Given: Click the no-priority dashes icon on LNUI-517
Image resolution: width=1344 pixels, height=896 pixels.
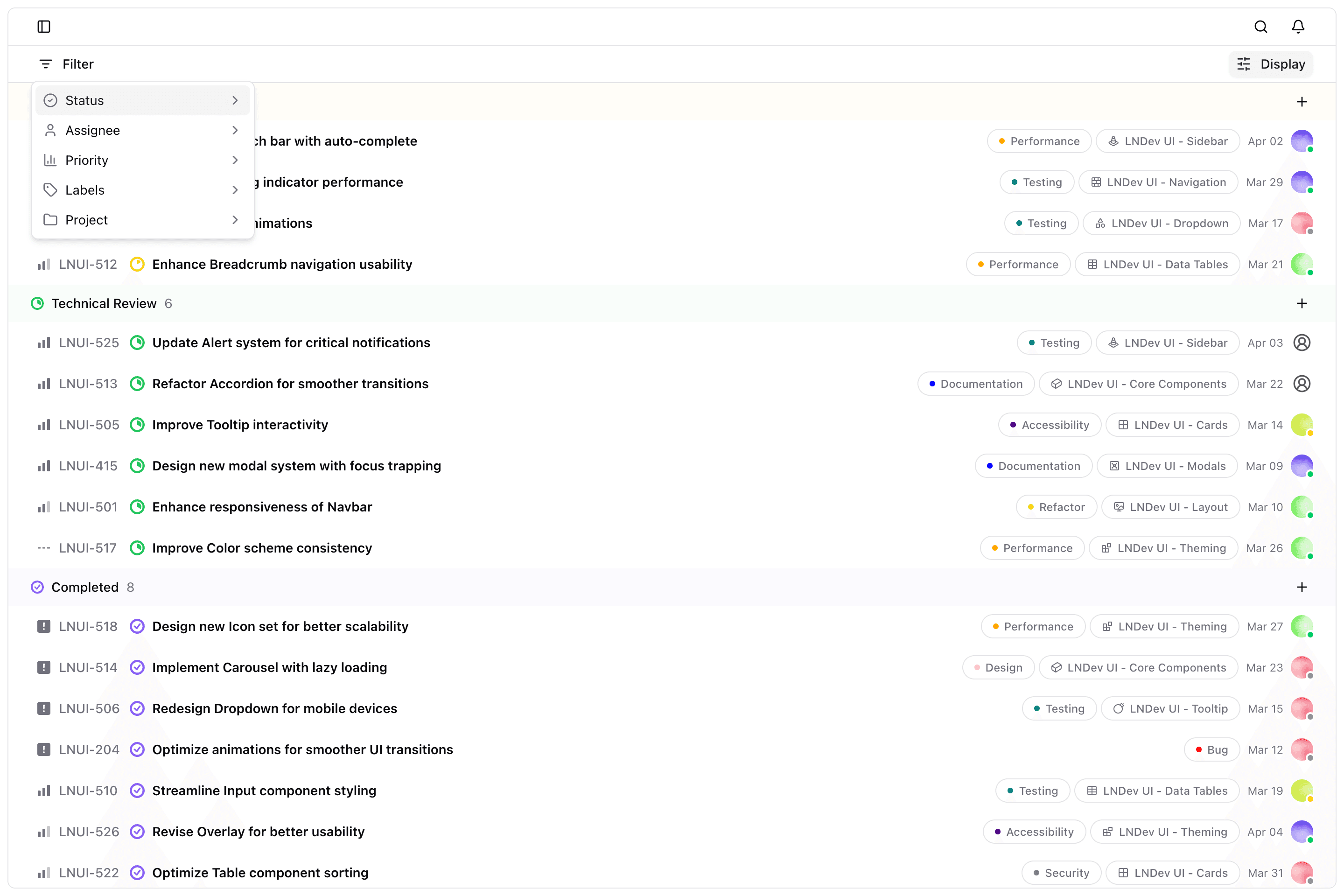Looking at the screenshot, I should 44,547.
